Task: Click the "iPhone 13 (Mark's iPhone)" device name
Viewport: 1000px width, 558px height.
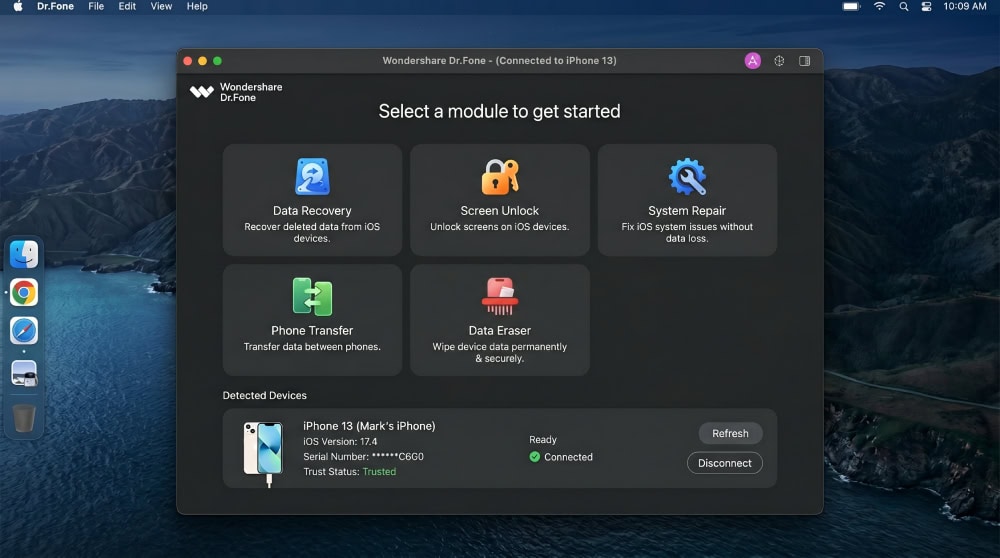Action: [x=369, y=426]
